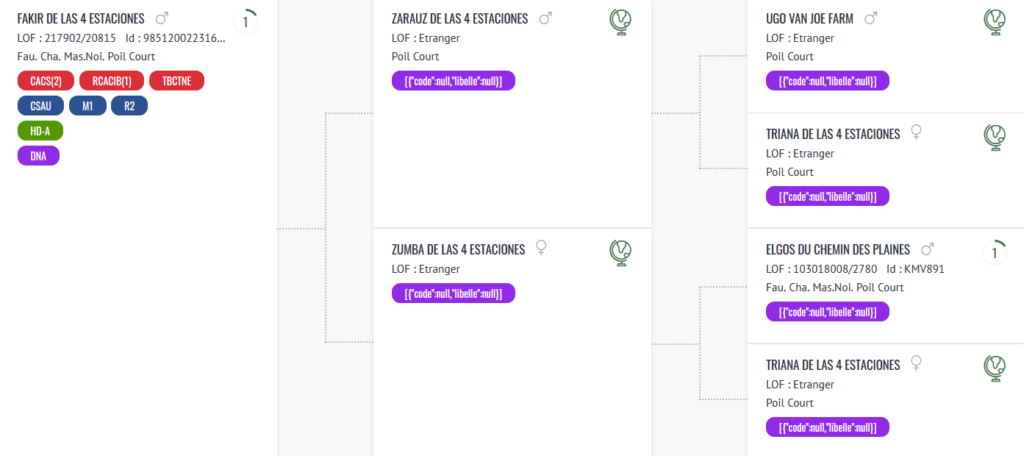Click the globe icon on the lower Triana de las 4 Estaciones card
Screen dimensions: 1024x456
click(x=995, y=367)
